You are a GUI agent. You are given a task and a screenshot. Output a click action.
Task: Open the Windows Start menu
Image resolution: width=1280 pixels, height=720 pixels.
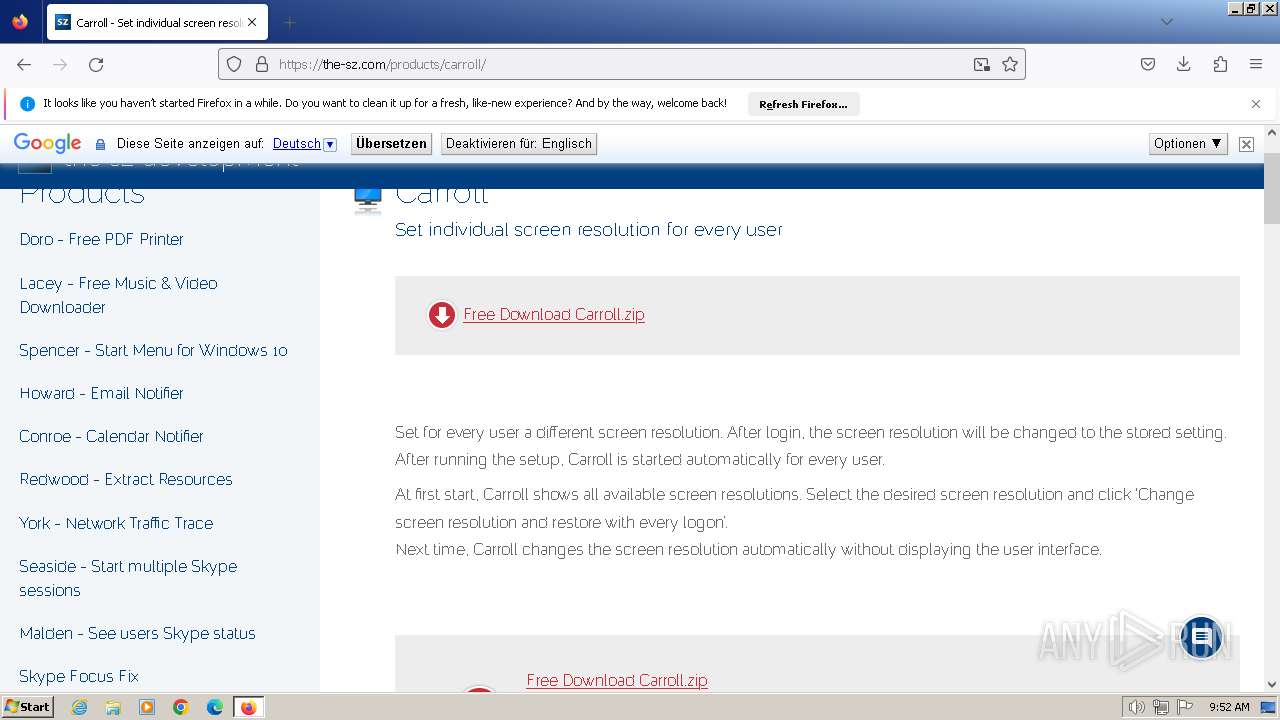pos(27,707)
